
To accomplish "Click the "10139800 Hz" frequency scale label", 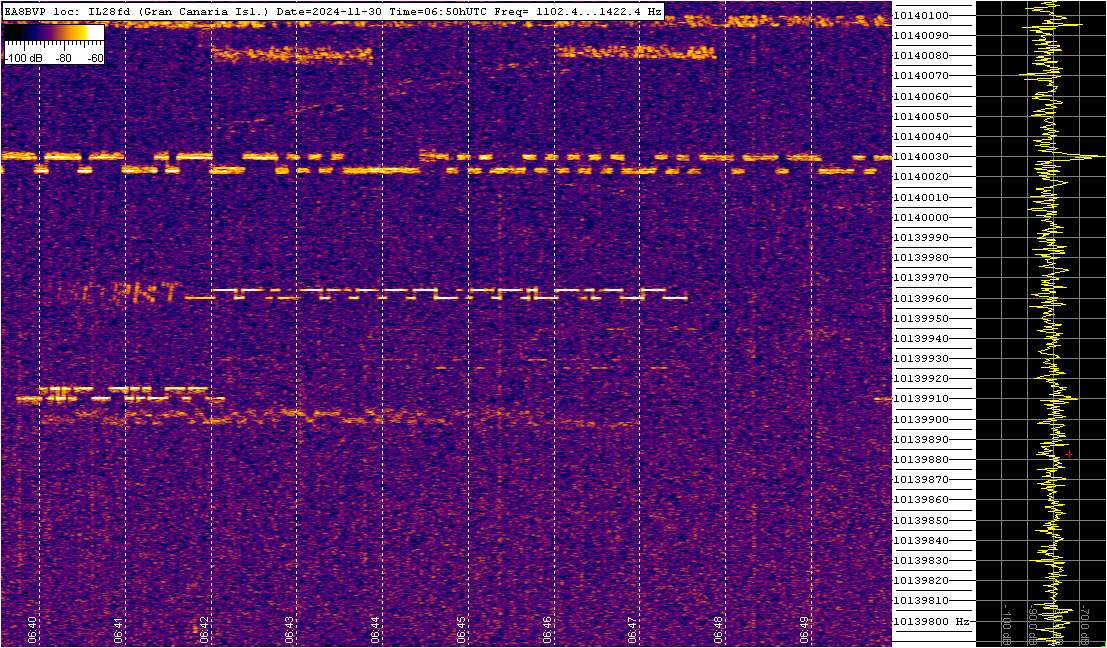I will point(930,622).
